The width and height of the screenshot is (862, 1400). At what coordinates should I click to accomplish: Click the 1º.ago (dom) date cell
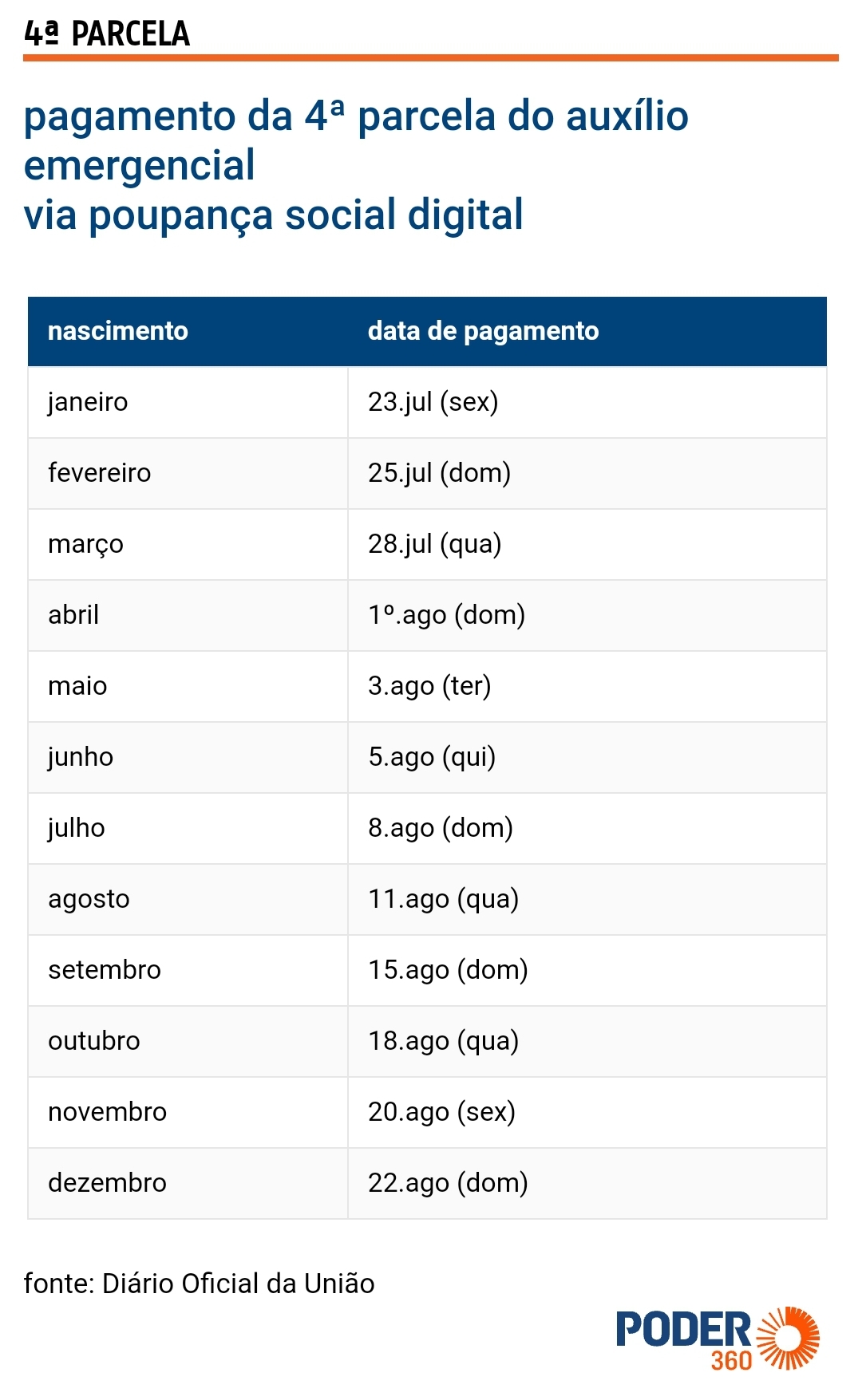pyautogui.click(x=587, y=615)
